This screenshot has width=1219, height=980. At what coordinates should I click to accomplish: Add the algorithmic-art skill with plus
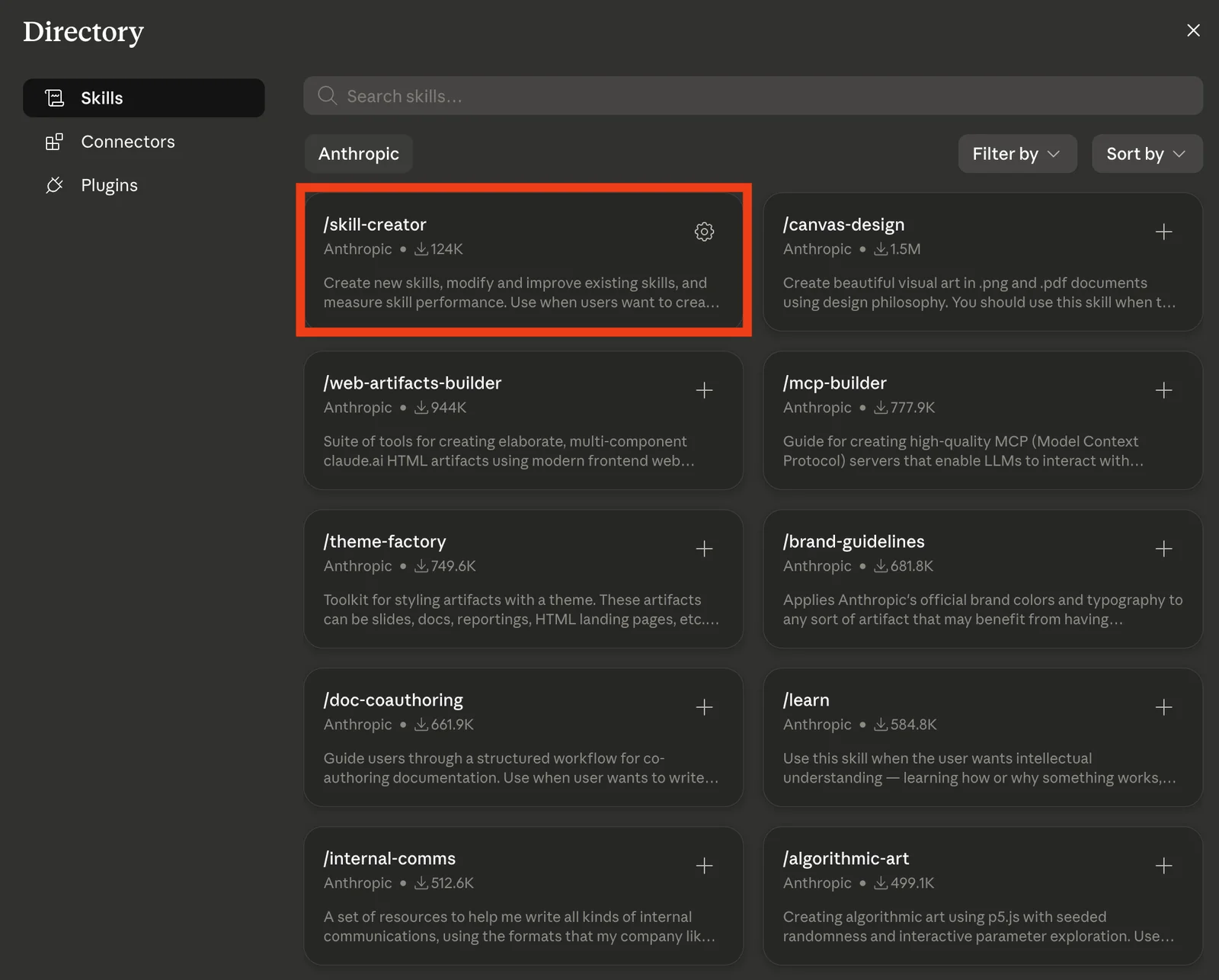(1163, 866)
